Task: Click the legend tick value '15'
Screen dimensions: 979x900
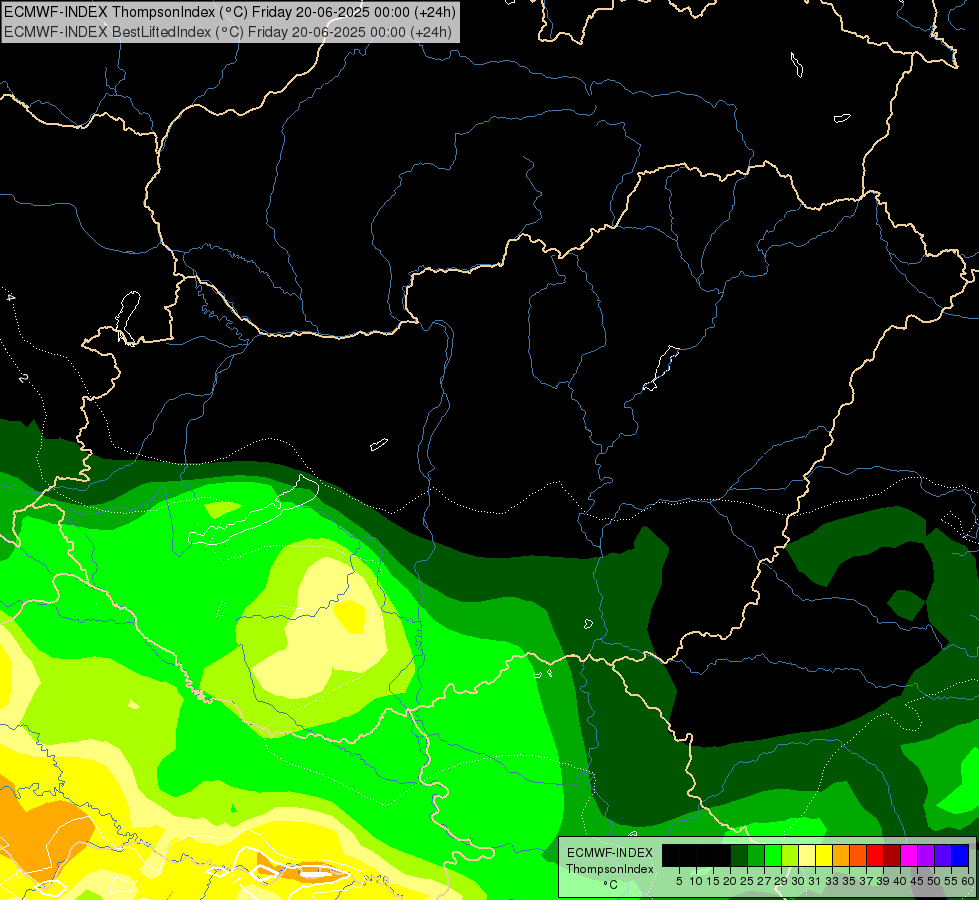Action: pyautogui.click(x=714, y=881)
